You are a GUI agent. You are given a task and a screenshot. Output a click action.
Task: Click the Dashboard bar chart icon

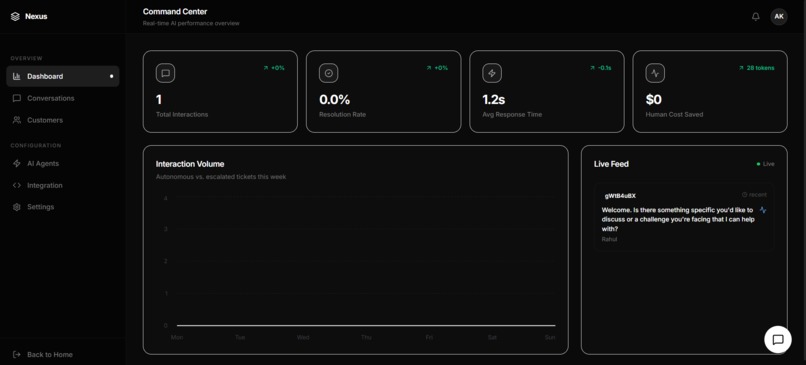coord(16,76)
